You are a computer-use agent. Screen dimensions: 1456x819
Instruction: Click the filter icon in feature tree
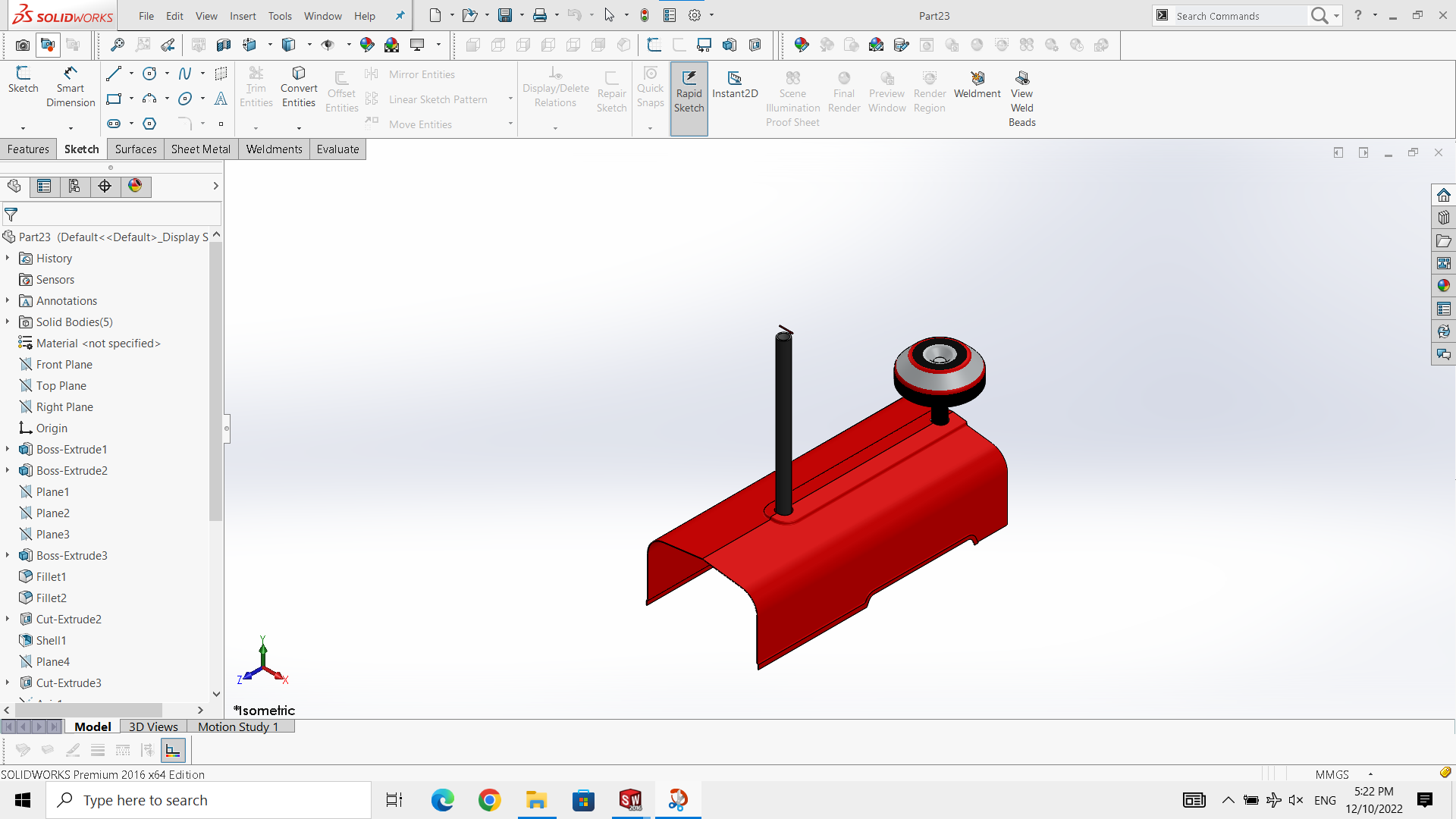tap(11, 215)
